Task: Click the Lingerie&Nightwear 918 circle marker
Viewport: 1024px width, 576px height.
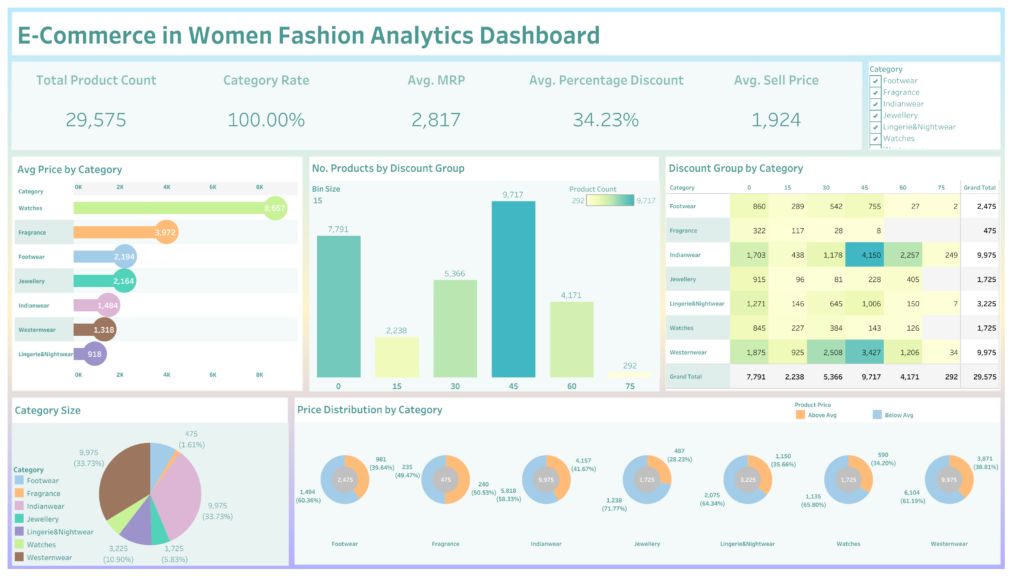Action: [94, 353]
